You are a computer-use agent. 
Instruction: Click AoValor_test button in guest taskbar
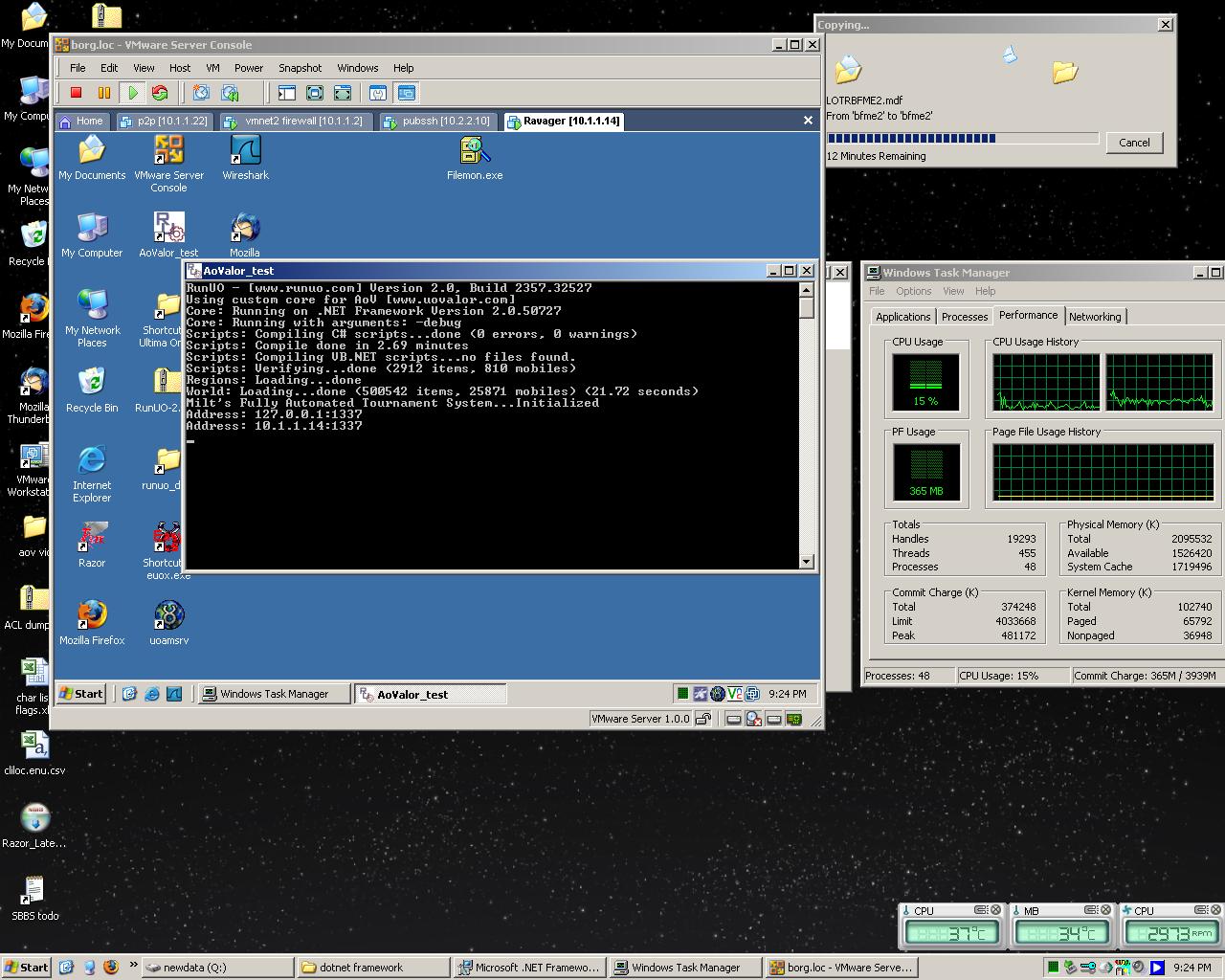pos(430,694)
